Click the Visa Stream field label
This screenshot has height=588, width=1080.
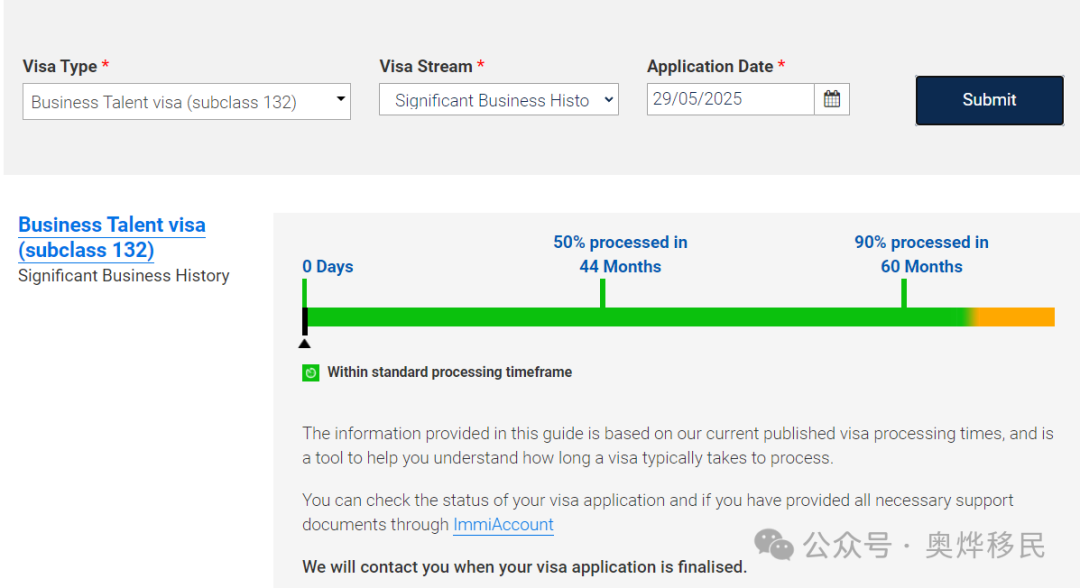tap(426, 66)
